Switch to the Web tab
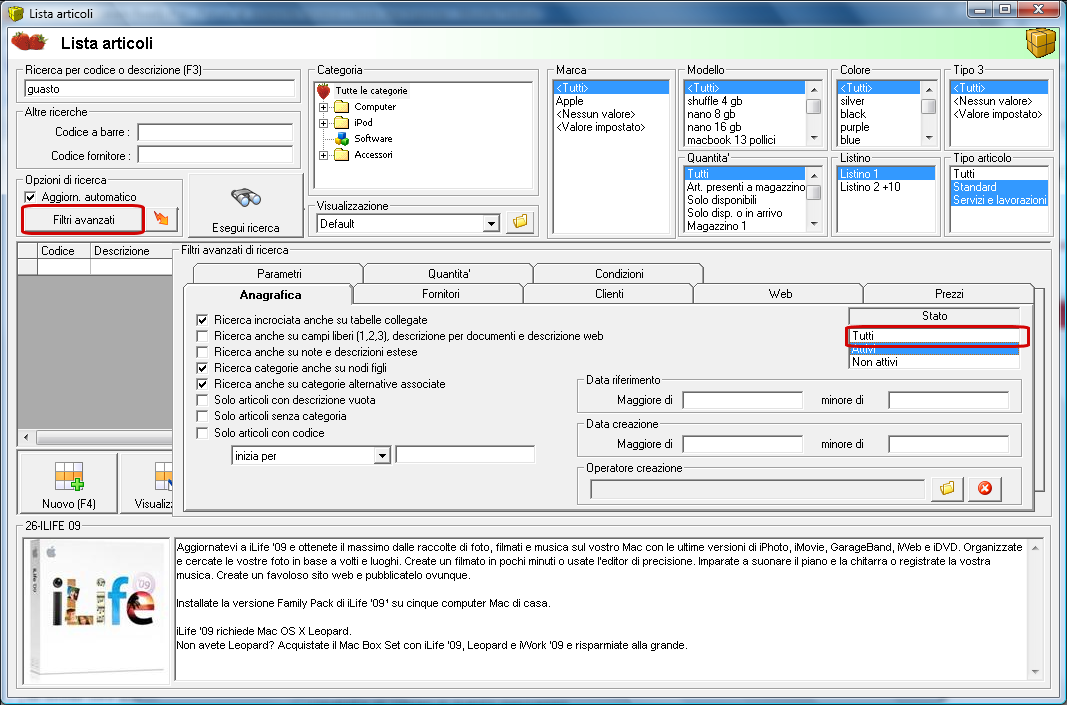Viewport: 1067px width, 705px height. click(780, 294)
